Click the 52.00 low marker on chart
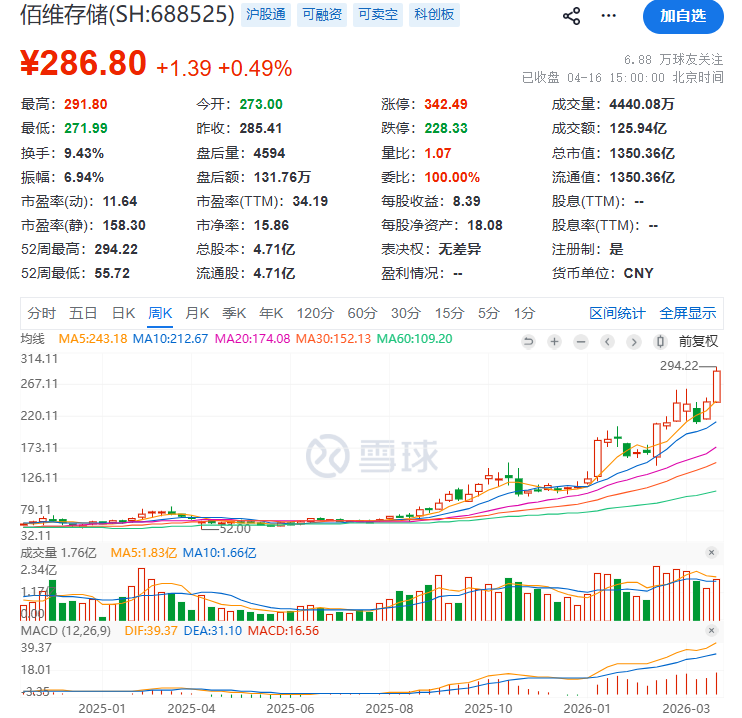742x718 pixels. pos(235,529)
